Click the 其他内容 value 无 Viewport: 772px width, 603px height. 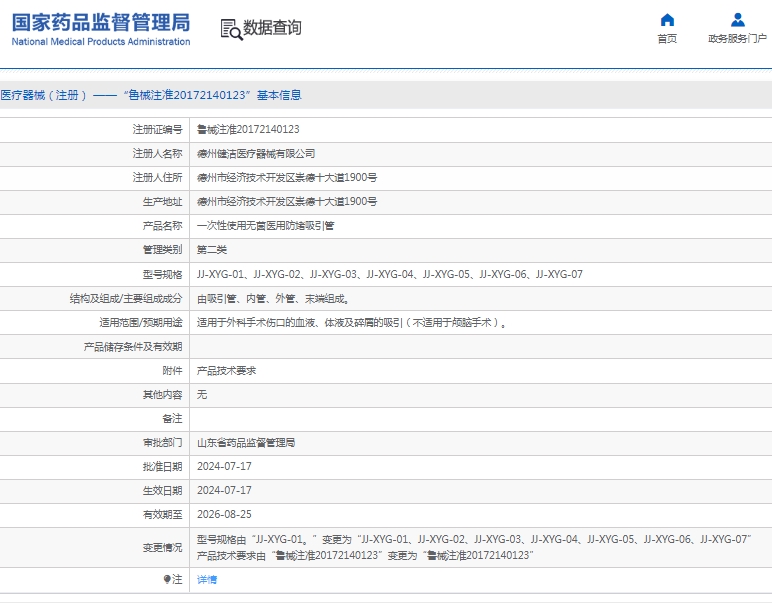point(202,394)
